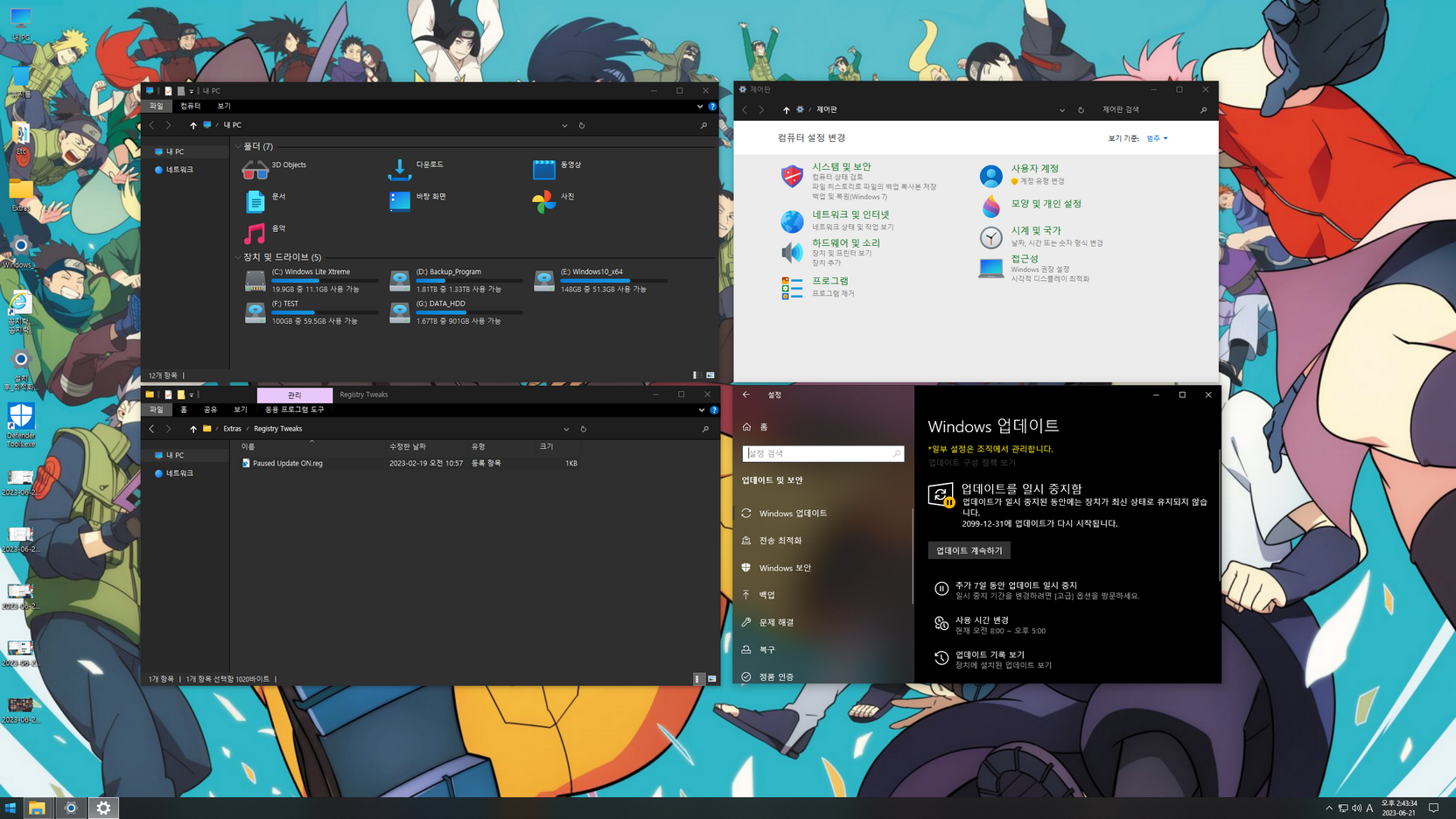The height and width of the screenshot is (819, 1456).
Task: Open notification center icon
Action: (x=1433, y=808)
